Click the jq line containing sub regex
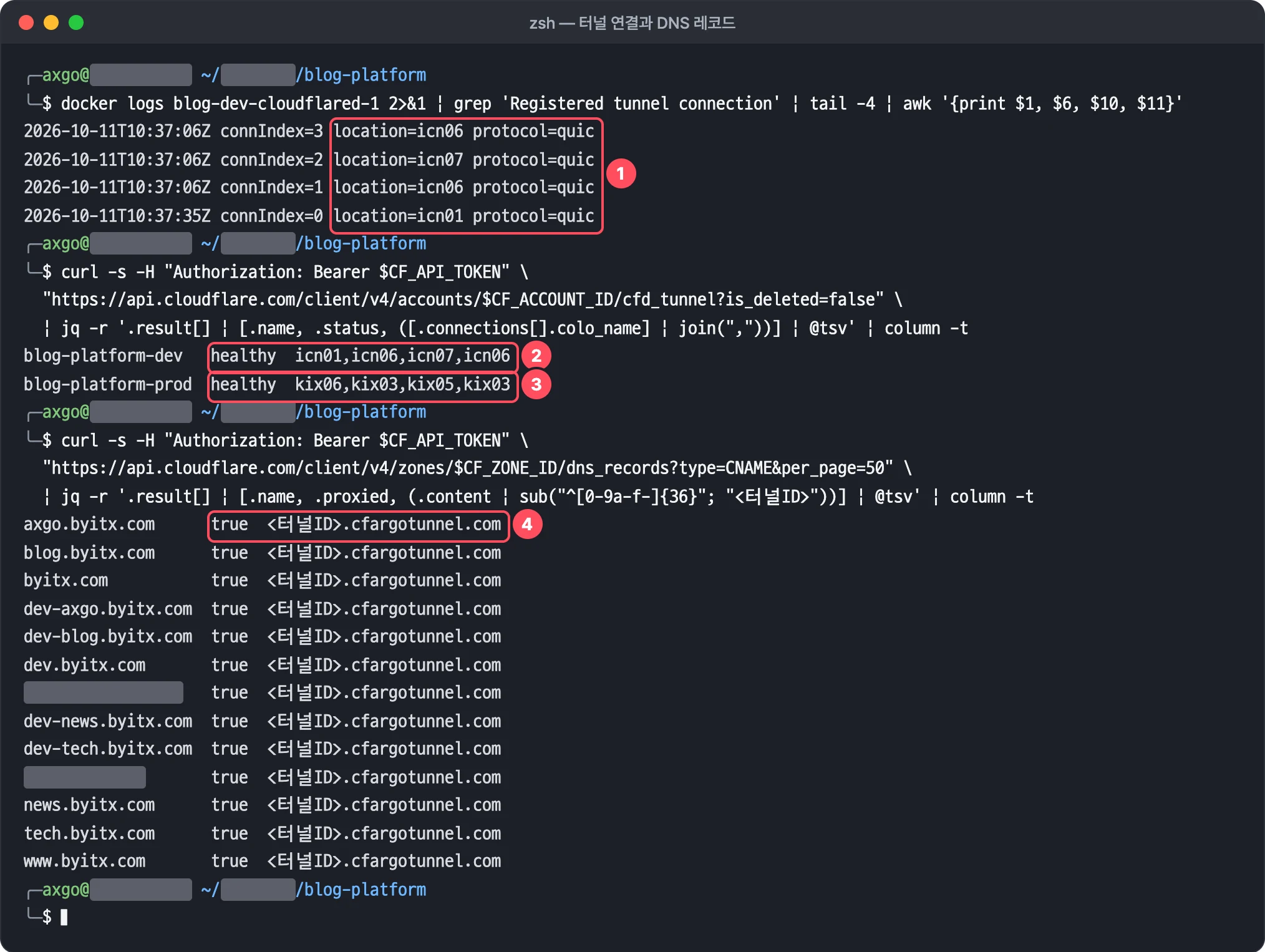1265x952 pixels. pyautogui.click(x=538, y=497)
